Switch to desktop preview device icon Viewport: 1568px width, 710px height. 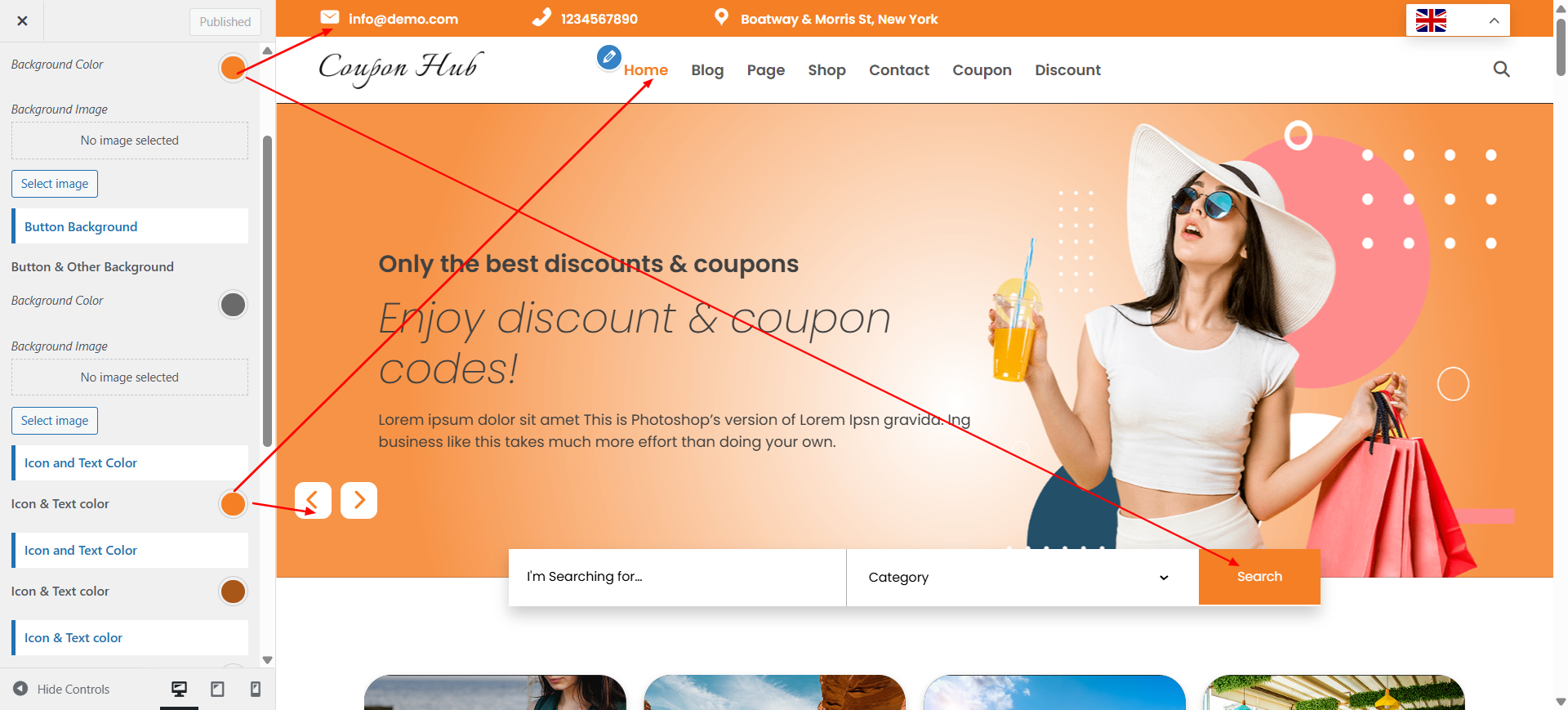coord(179,689)
